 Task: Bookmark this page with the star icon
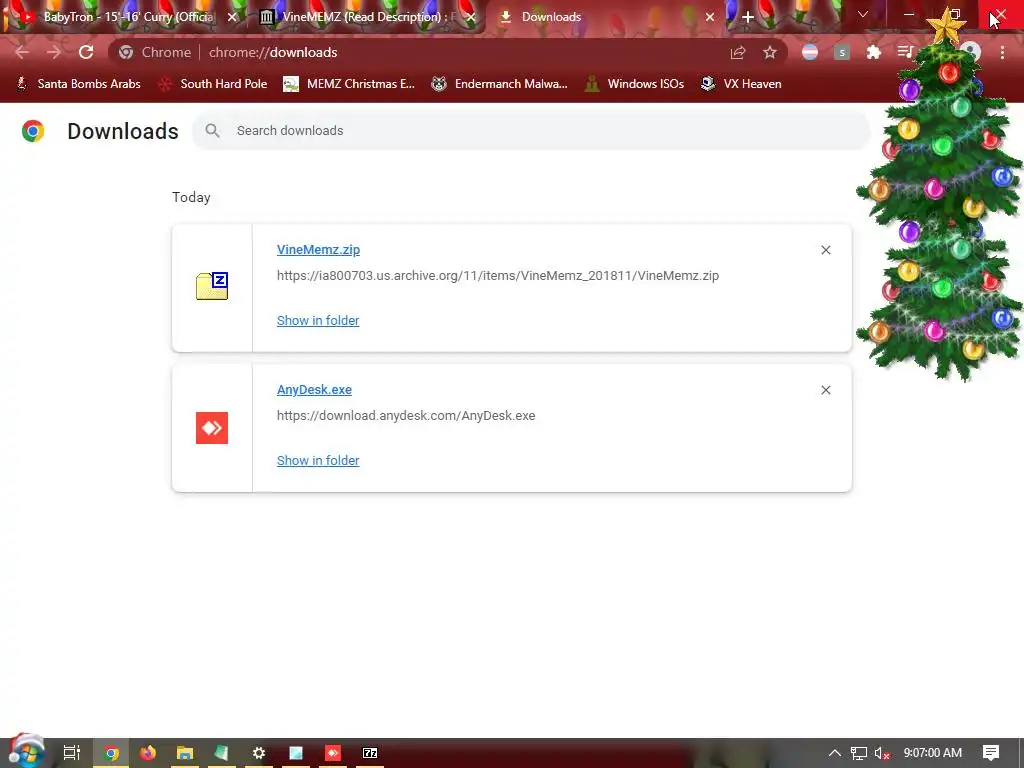pyautogui.click(x=770, y=52)
